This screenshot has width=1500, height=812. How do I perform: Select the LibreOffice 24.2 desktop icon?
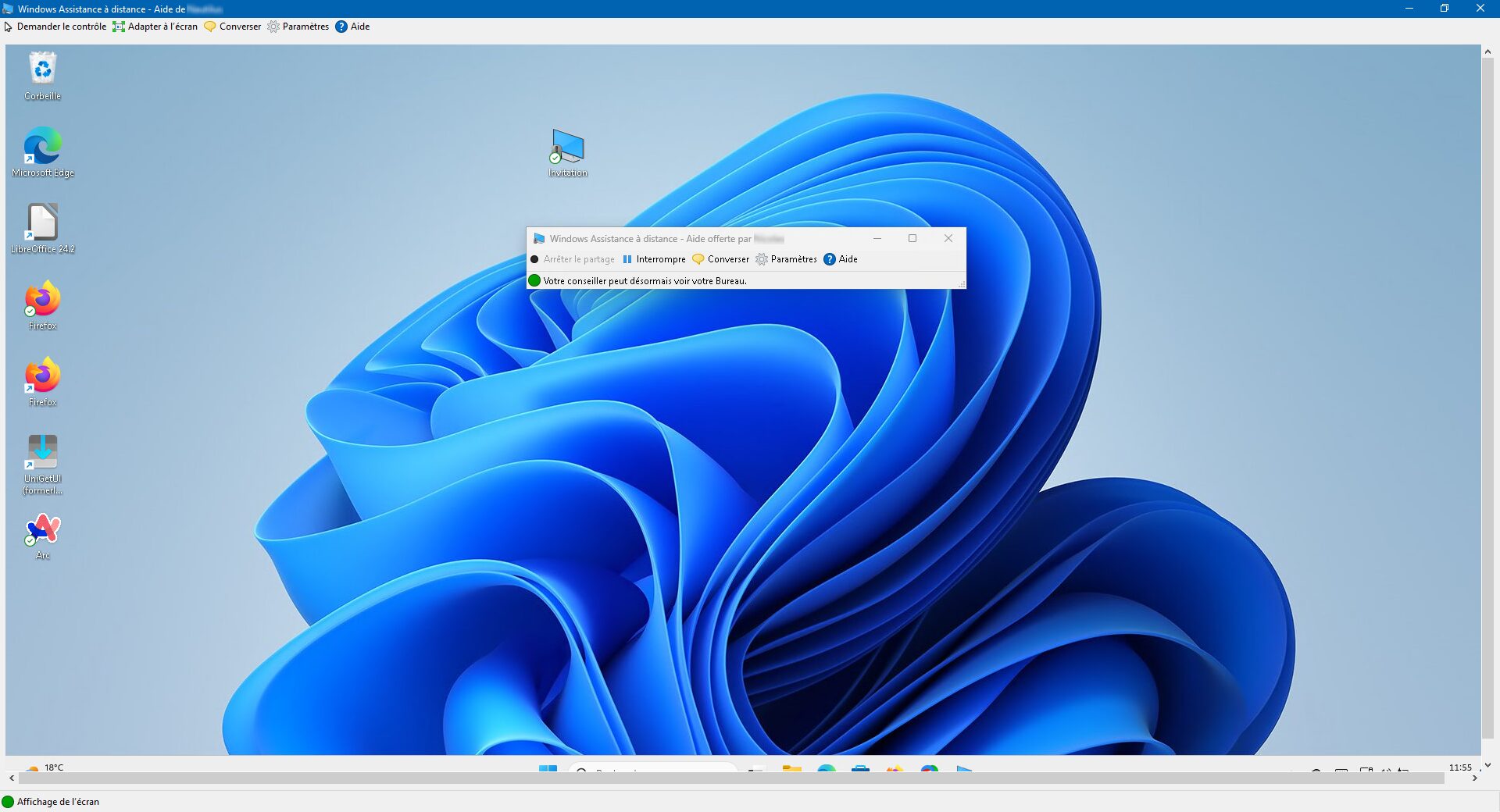pos(43,229)
